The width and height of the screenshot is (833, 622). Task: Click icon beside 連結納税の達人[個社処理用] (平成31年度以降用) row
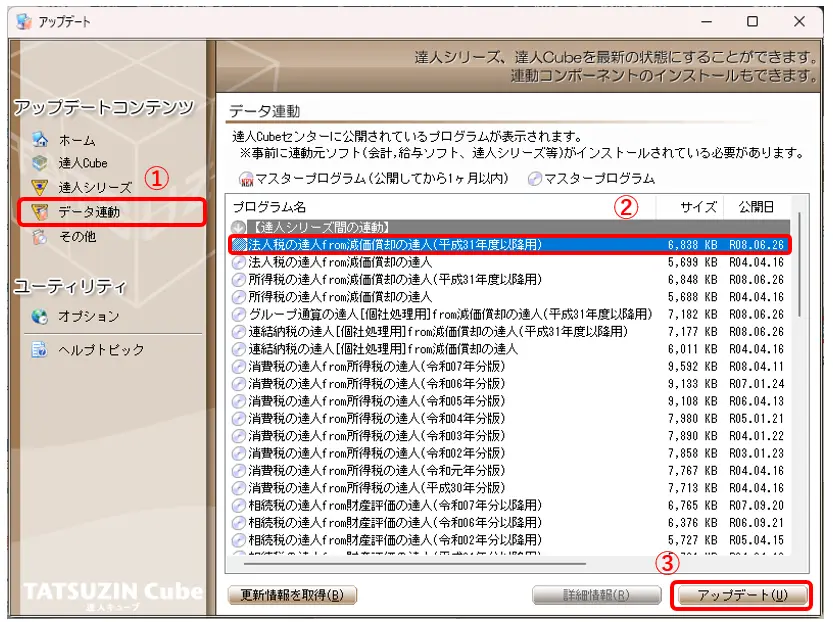[239, 332]
